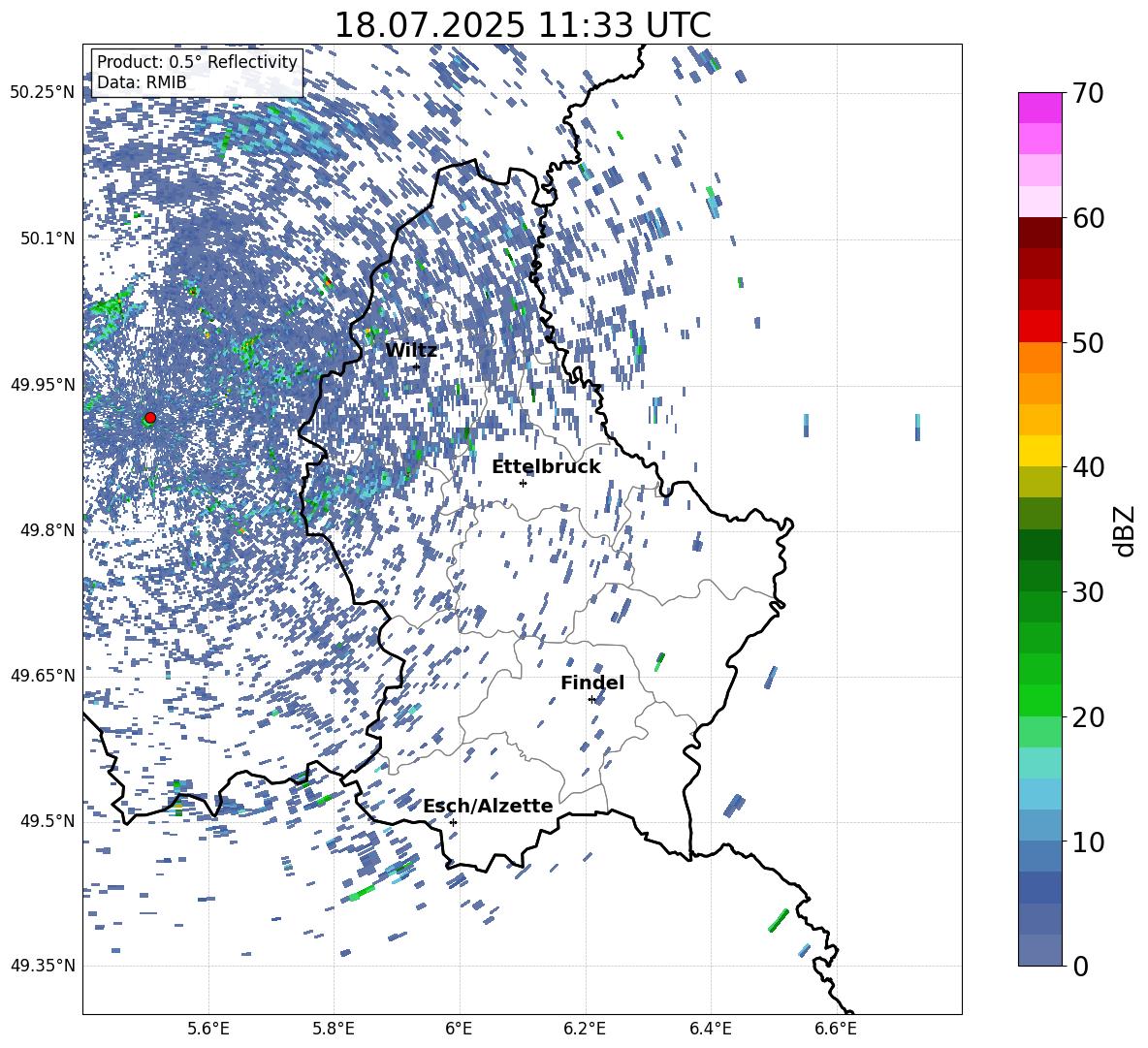
Task: Click the 20 value on colorbar
Action: tap(1087, 717)
